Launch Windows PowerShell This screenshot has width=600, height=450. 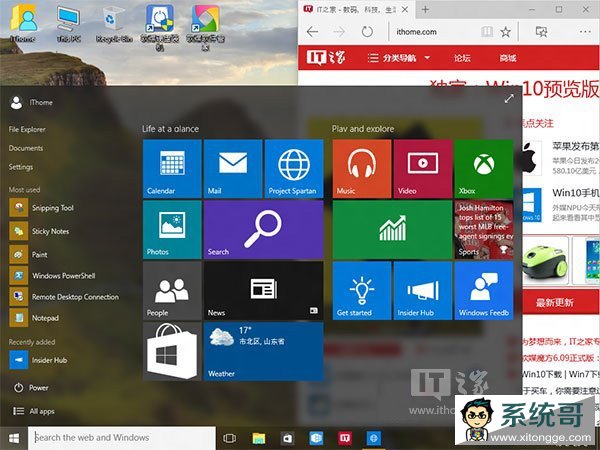(53, 276)
